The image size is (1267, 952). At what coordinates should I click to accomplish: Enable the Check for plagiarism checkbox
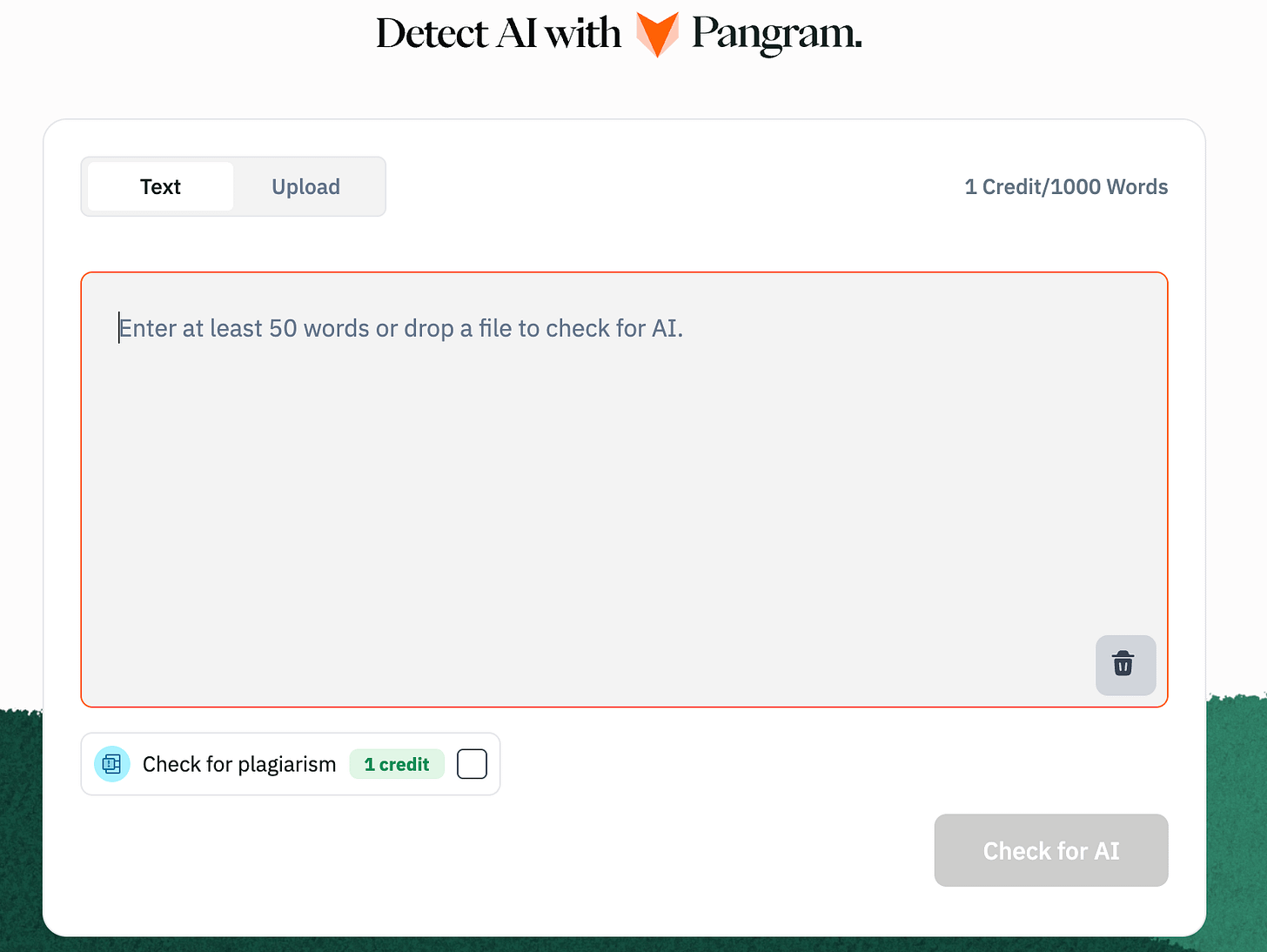tap(472, 764)
